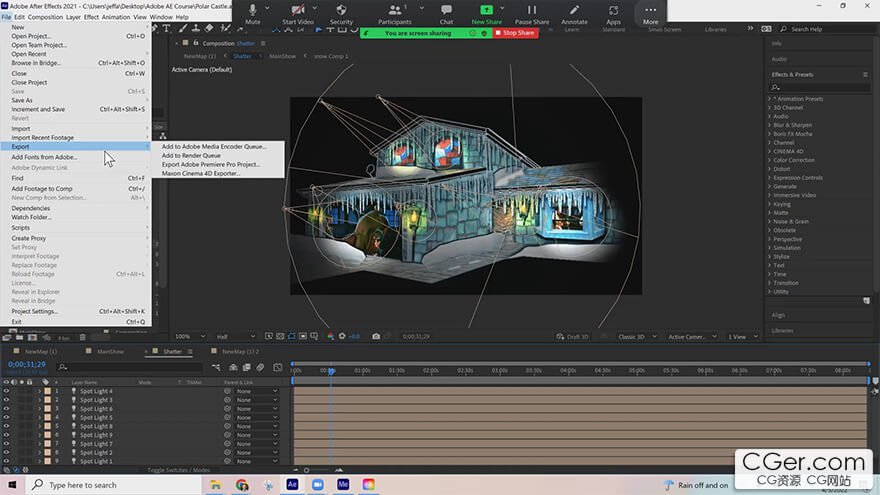Open the 1 View layout dropdown

(742, 337)
